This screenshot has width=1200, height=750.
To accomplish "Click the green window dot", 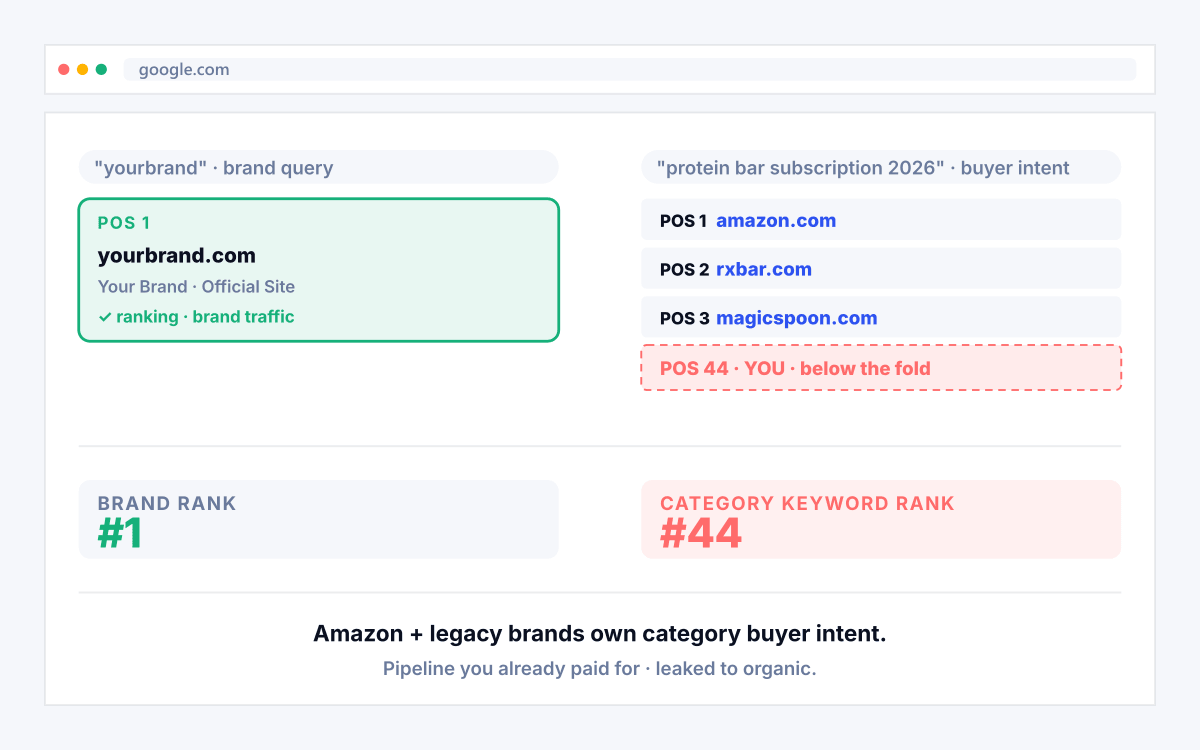I will tap(101, 70).
